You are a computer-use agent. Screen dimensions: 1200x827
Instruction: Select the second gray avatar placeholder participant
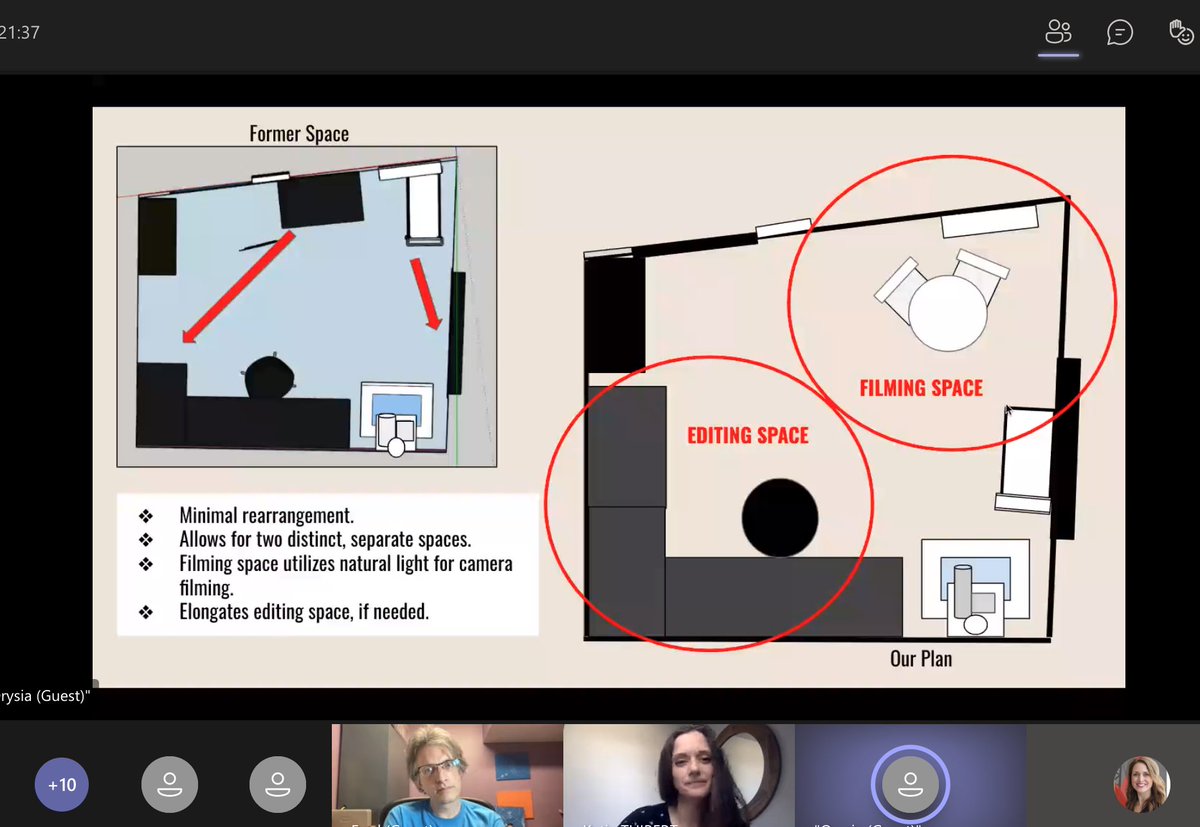277,784
